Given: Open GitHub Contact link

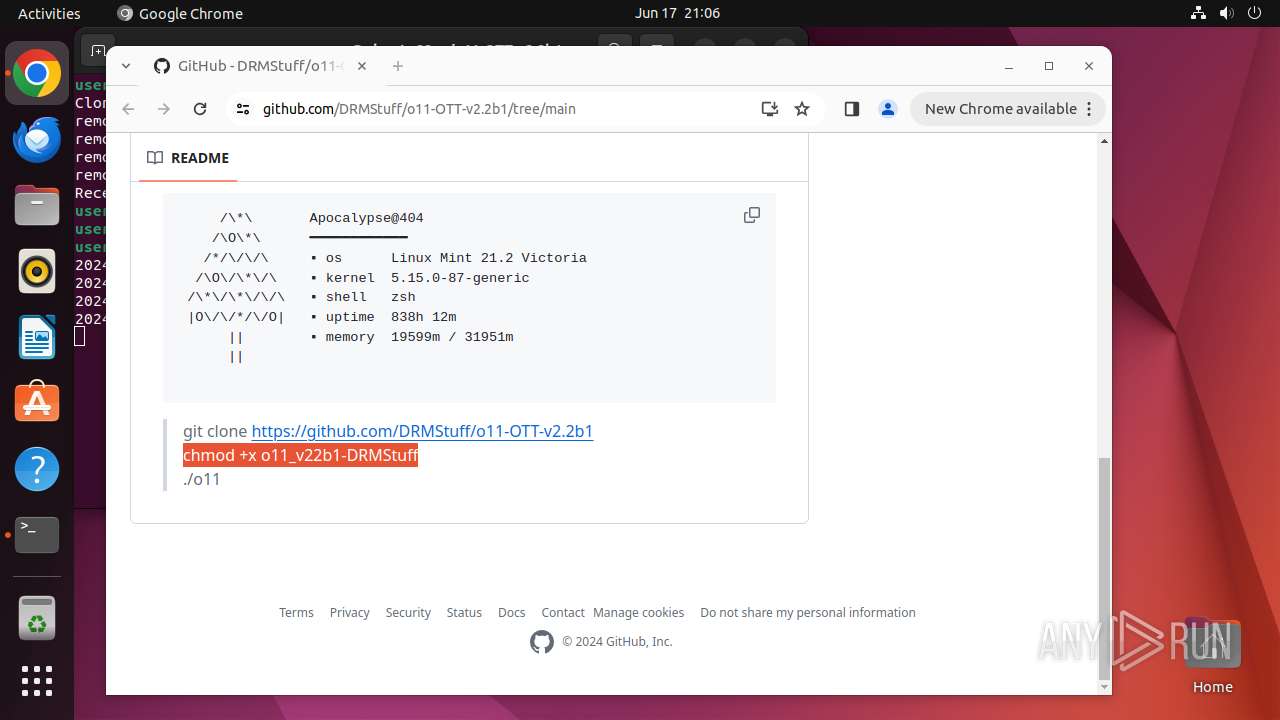Looking at the screenshot, I should pos(563,613).
